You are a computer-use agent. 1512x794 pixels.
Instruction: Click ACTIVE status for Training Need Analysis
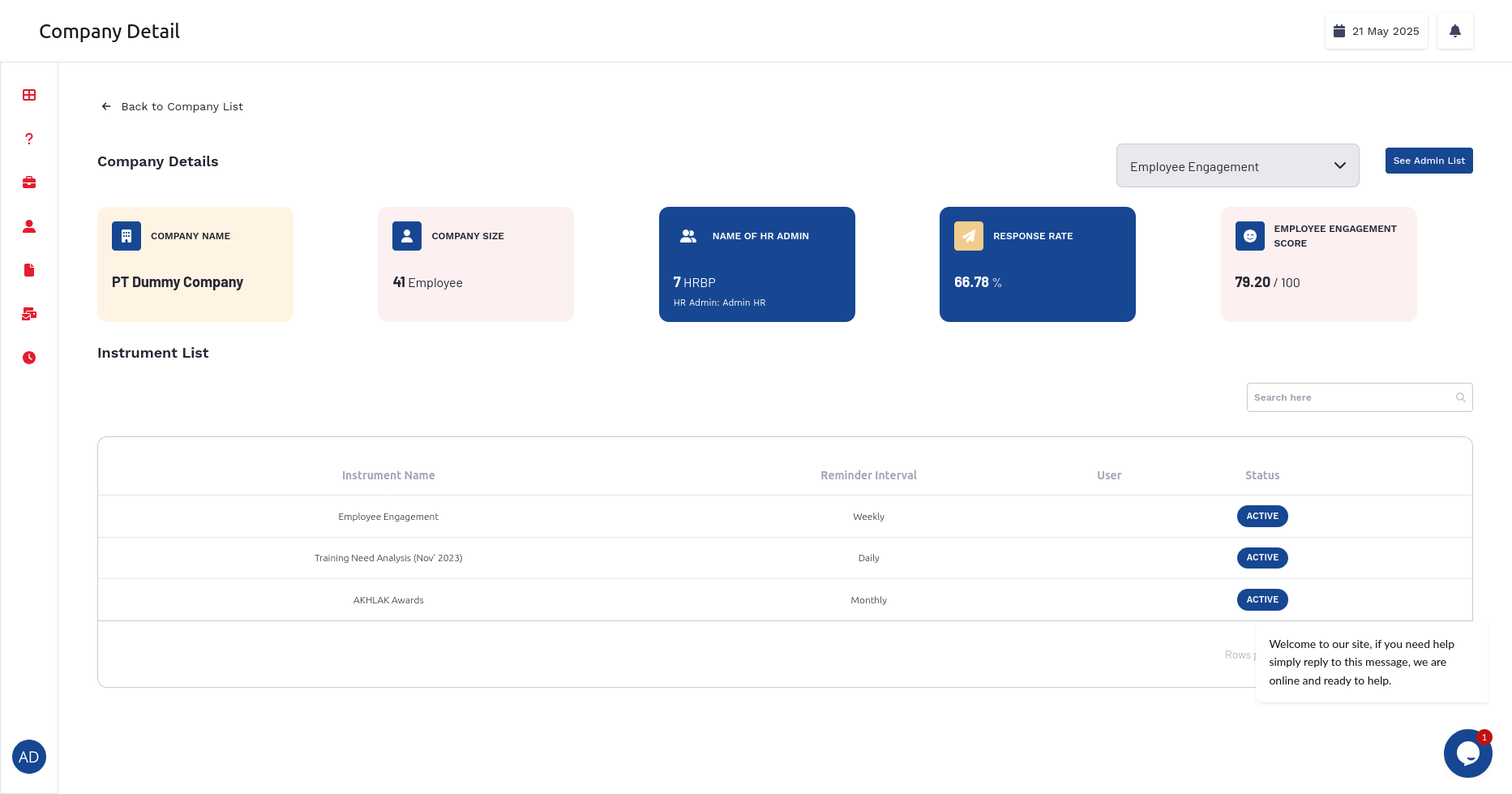pyautogui.click(x=1262, y=557)
